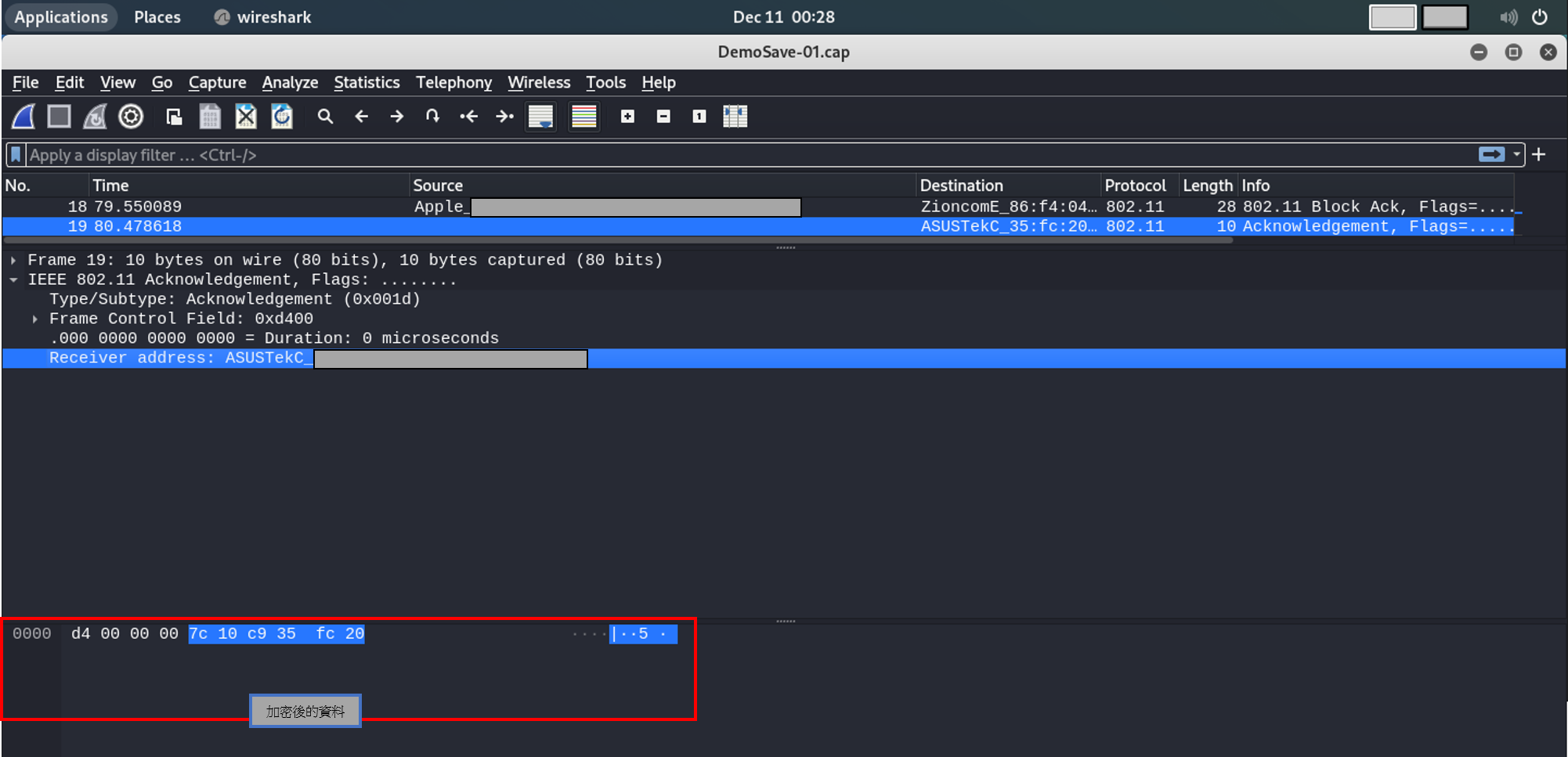Add a filter button with plus

(1539, 155)
